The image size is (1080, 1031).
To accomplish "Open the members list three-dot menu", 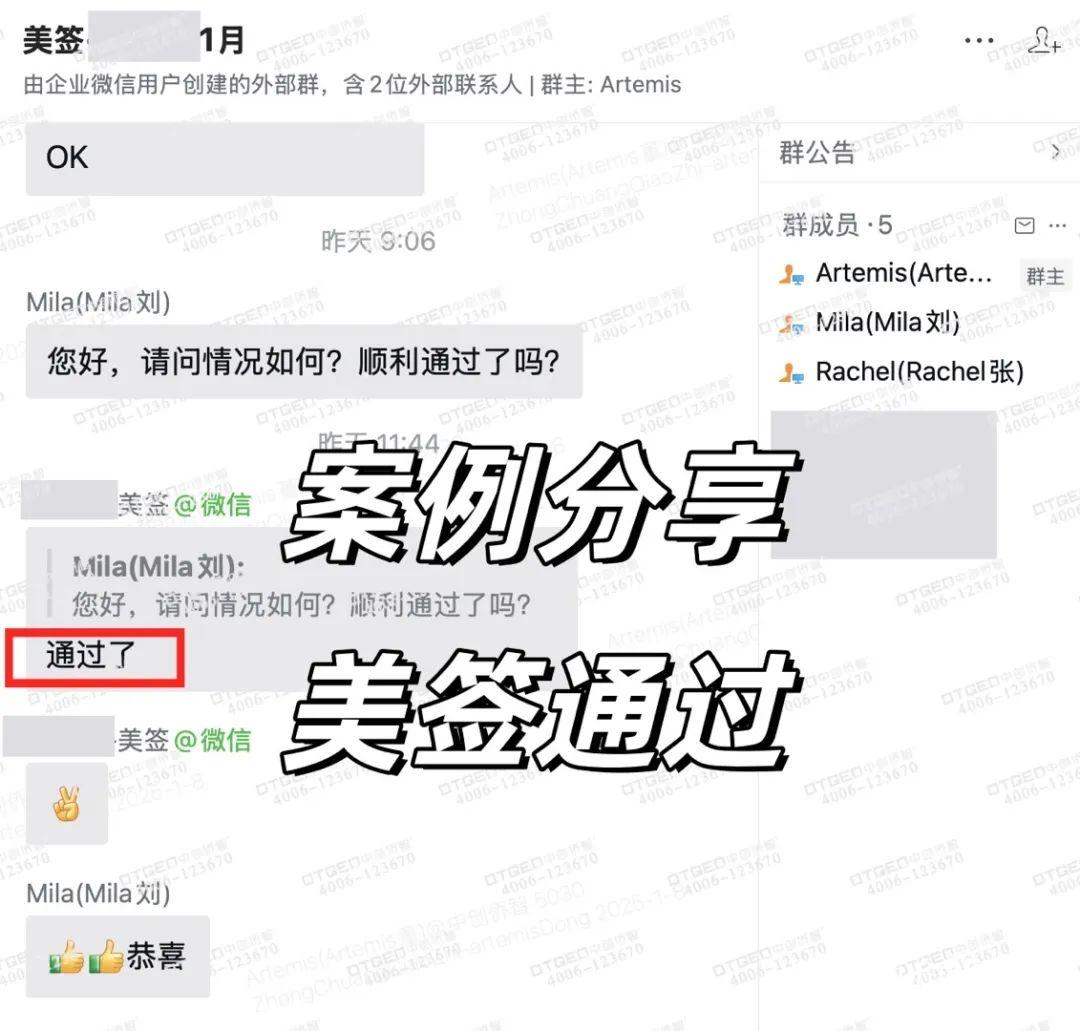I will (1057, 225).
